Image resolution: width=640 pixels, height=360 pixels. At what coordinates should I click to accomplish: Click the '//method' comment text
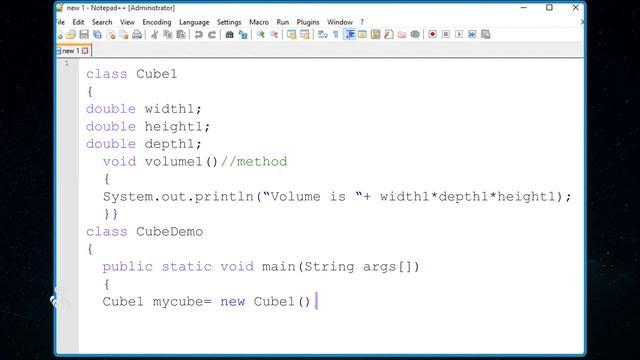click(x=254, y=162)
